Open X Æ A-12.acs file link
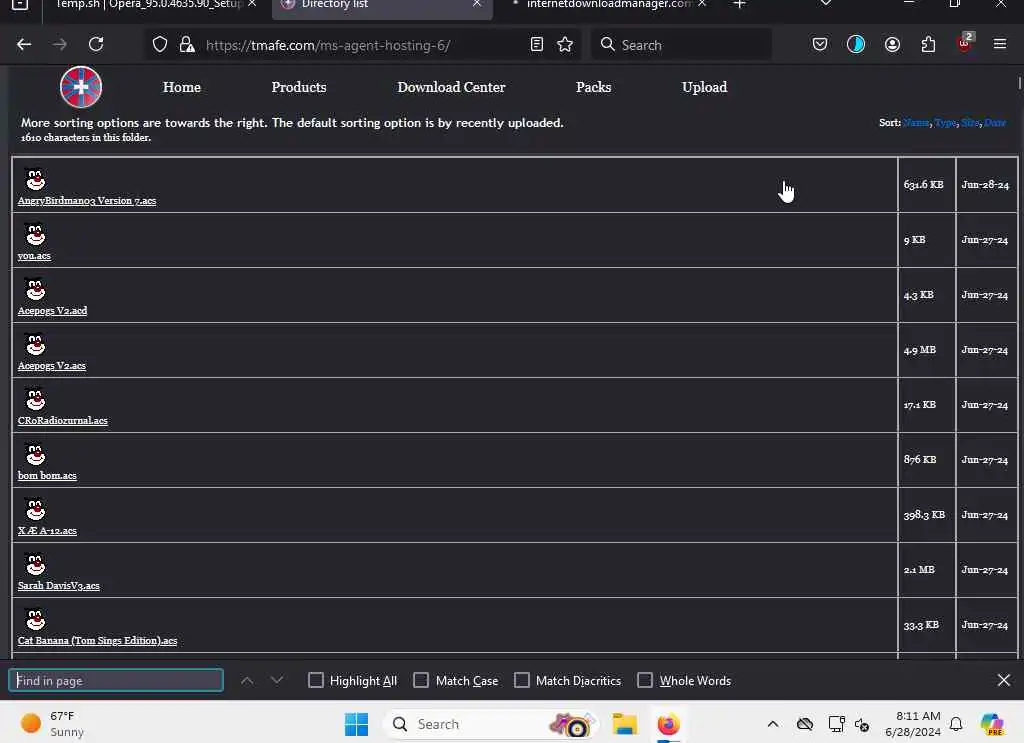Image resolution: width=1024 pixels, height=743 pixels. point(47,531)
